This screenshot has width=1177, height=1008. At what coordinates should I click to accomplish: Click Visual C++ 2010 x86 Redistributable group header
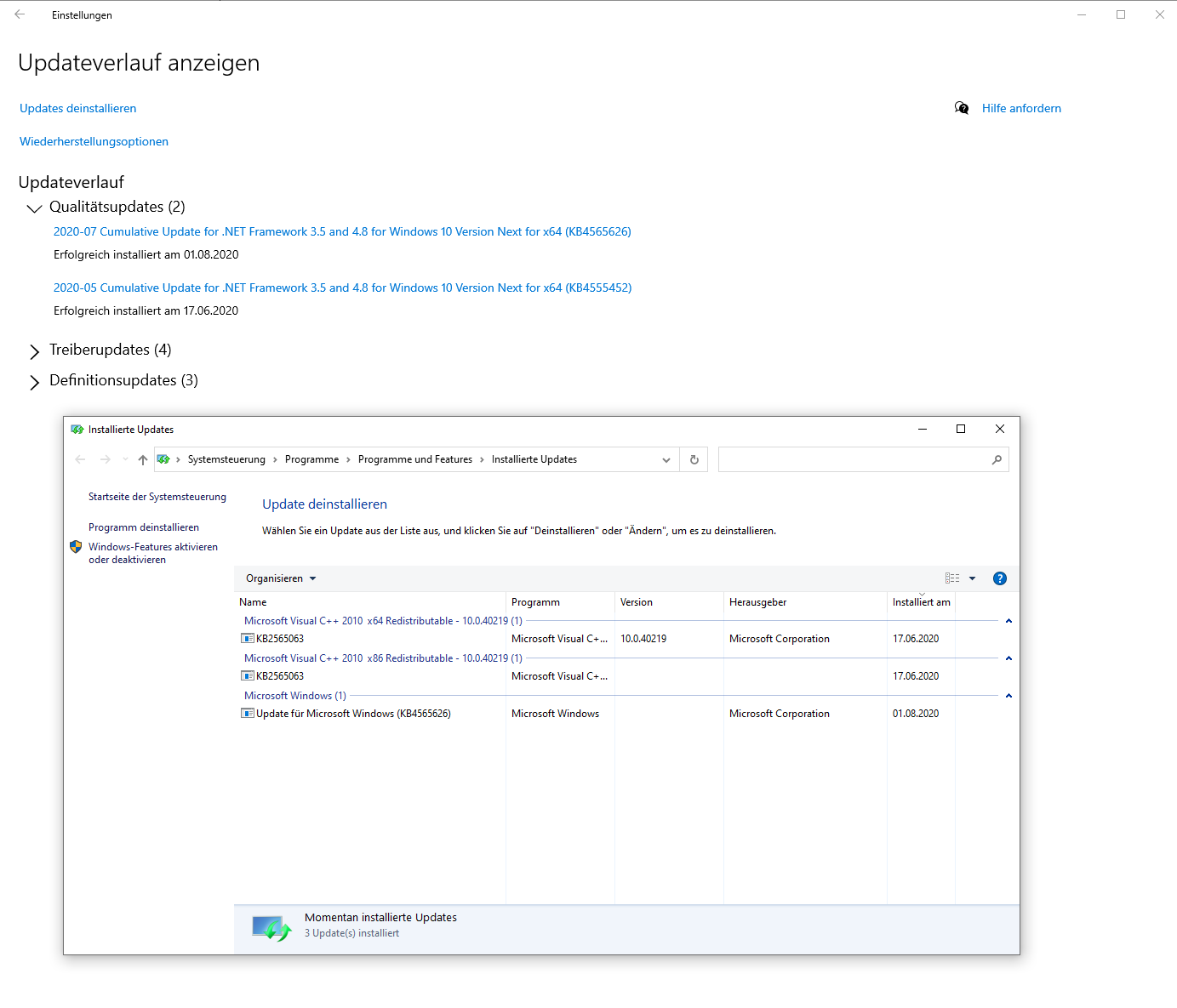383,658
